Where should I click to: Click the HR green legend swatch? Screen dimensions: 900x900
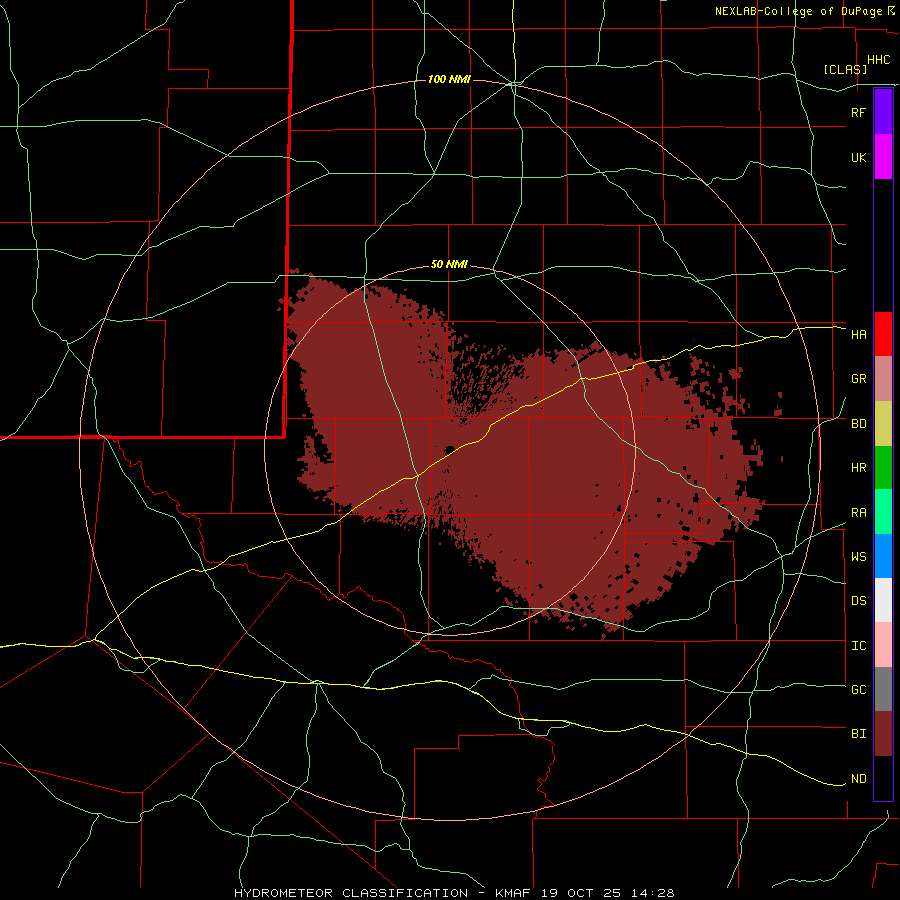(x=883, y=468)
